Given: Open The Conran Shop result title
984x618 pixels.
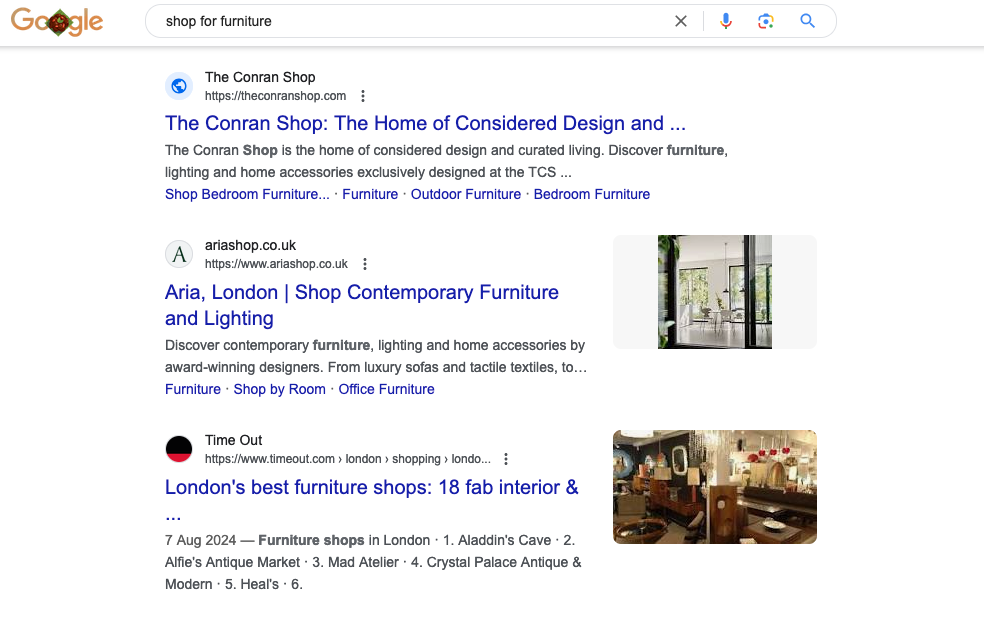Looking at the screenshot, I should [425, 123].
